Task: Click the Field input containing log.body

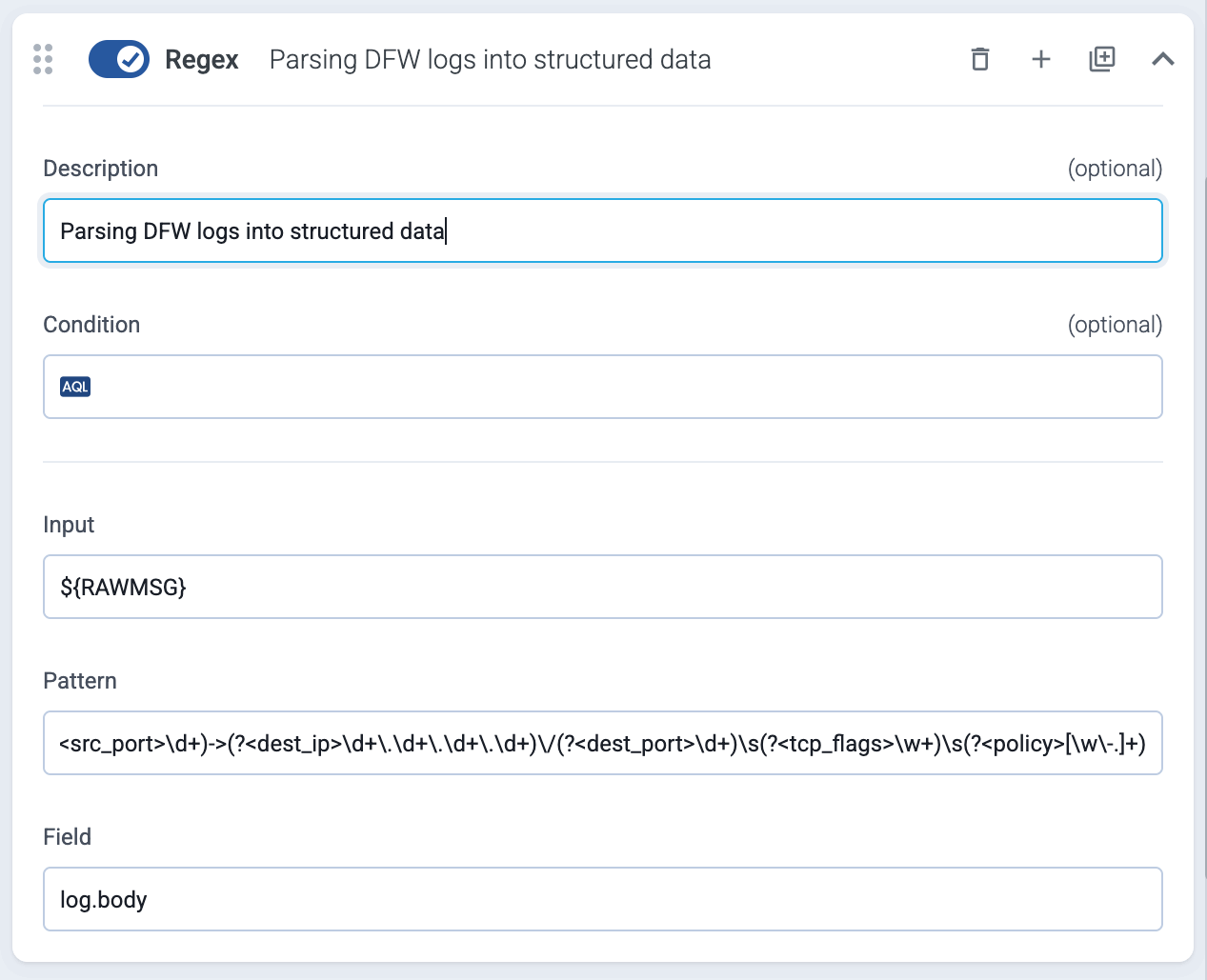Action: [x=603, y=899]
